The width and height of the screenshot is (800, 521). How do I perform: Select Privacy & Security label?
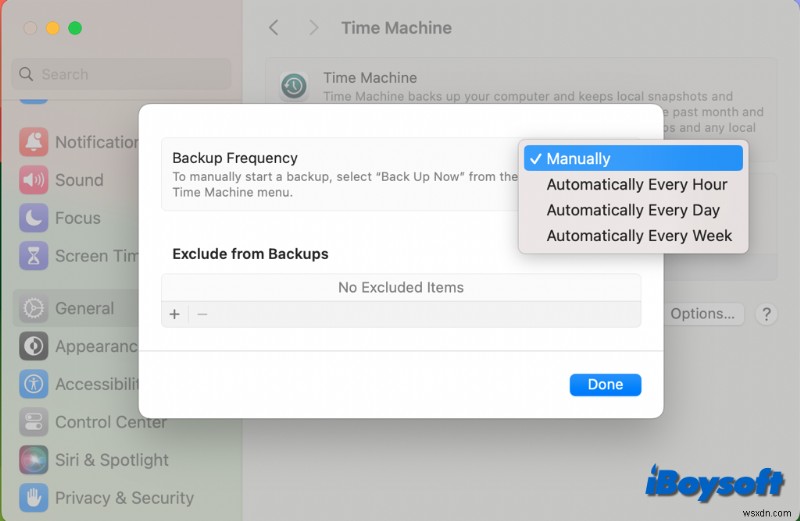pos(124,498)
